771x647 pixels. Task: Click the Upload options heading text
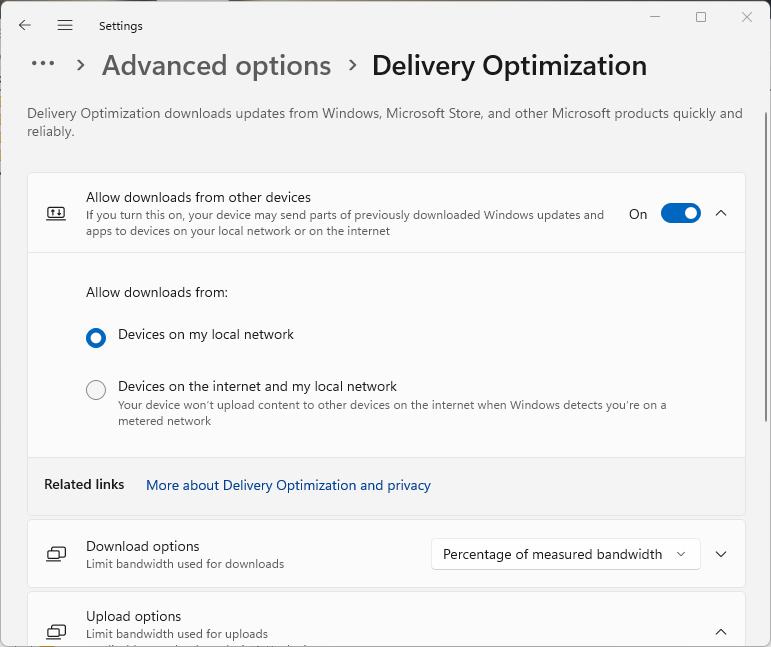pyautogui.click(x=133, y=616)
